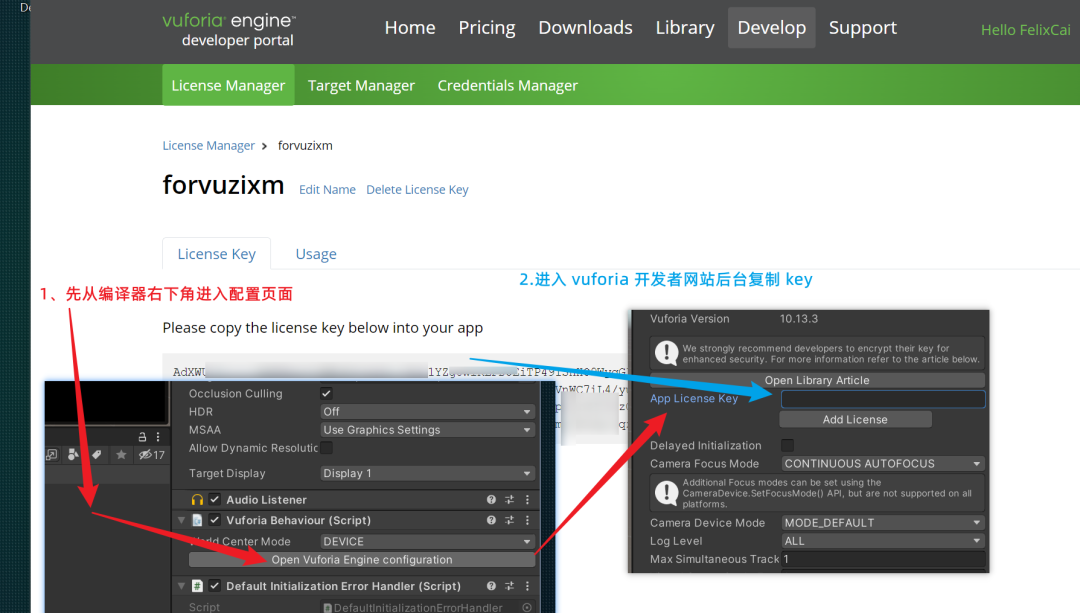The width and height of the screenshot is (1080, 613).
Task: Collapse the Default Initialization Error Handler foldout
Action: click(182, 585)
